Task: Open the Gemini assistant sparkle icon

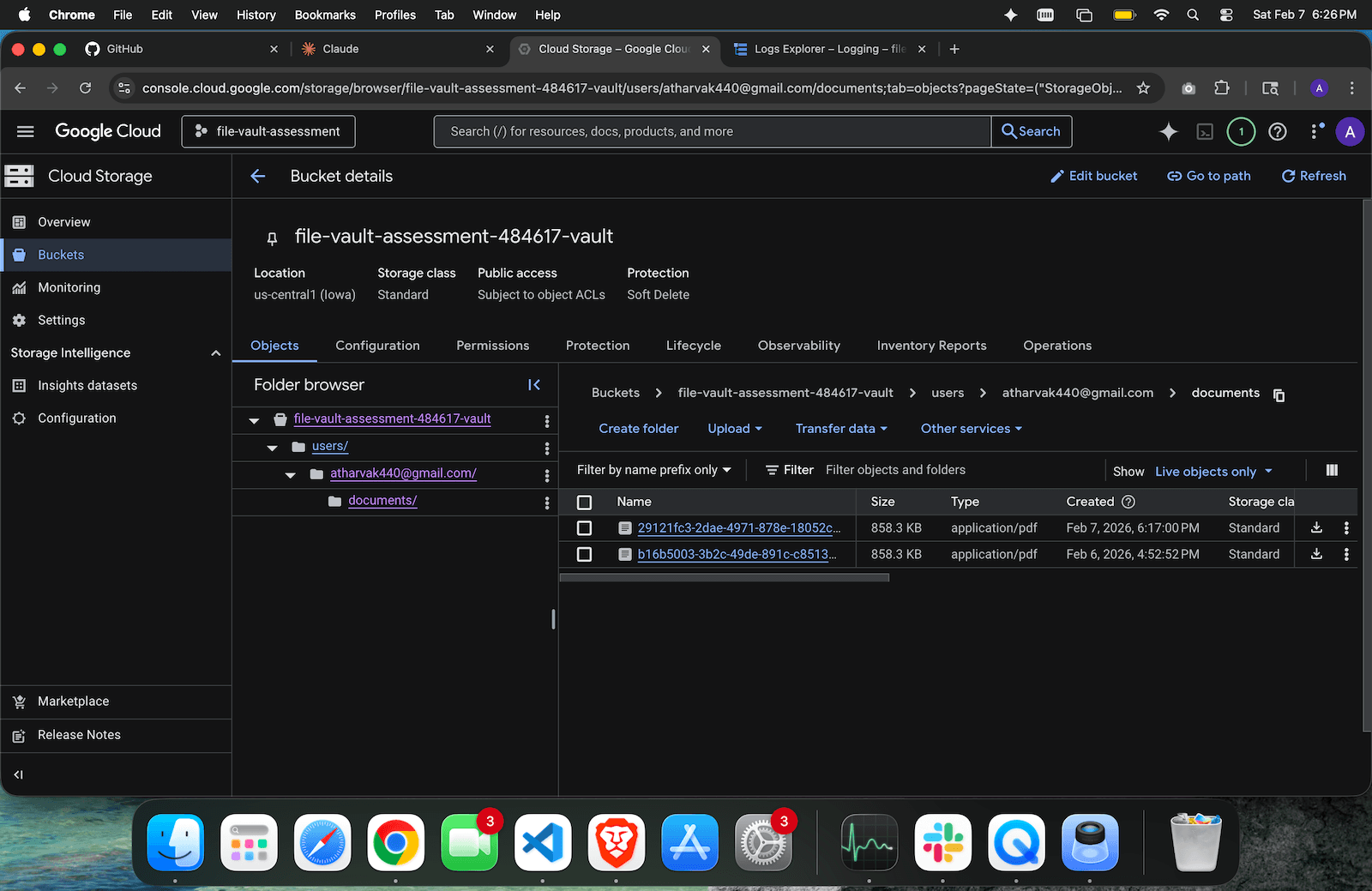Action: pyautogui.click(x=1168, y=131)
